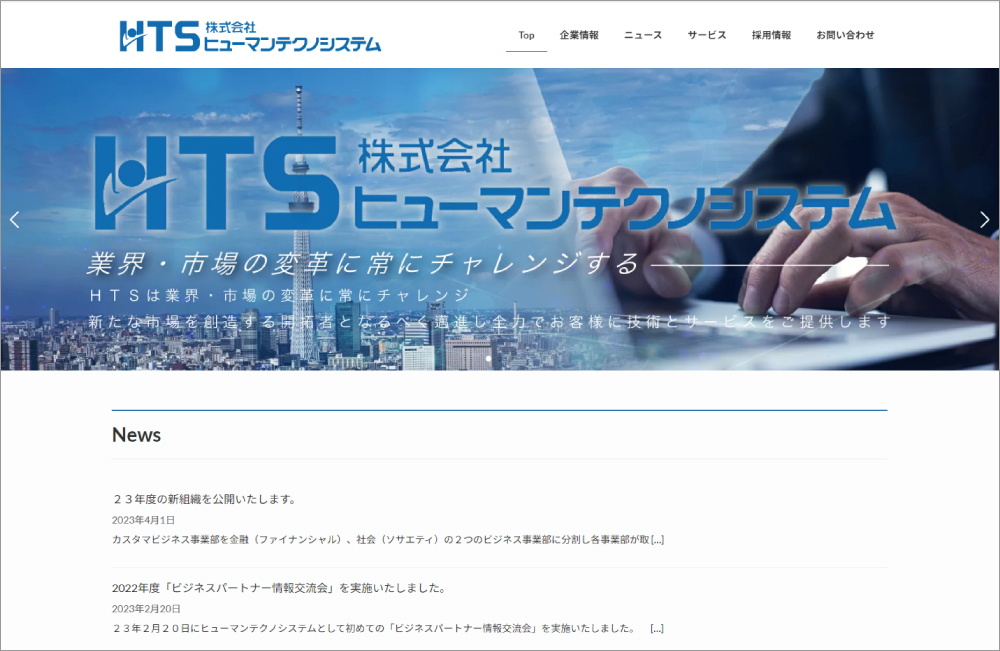Go to the previous hero slide
The height and width of the screenshot is (651, 1000).
[15, 219]
